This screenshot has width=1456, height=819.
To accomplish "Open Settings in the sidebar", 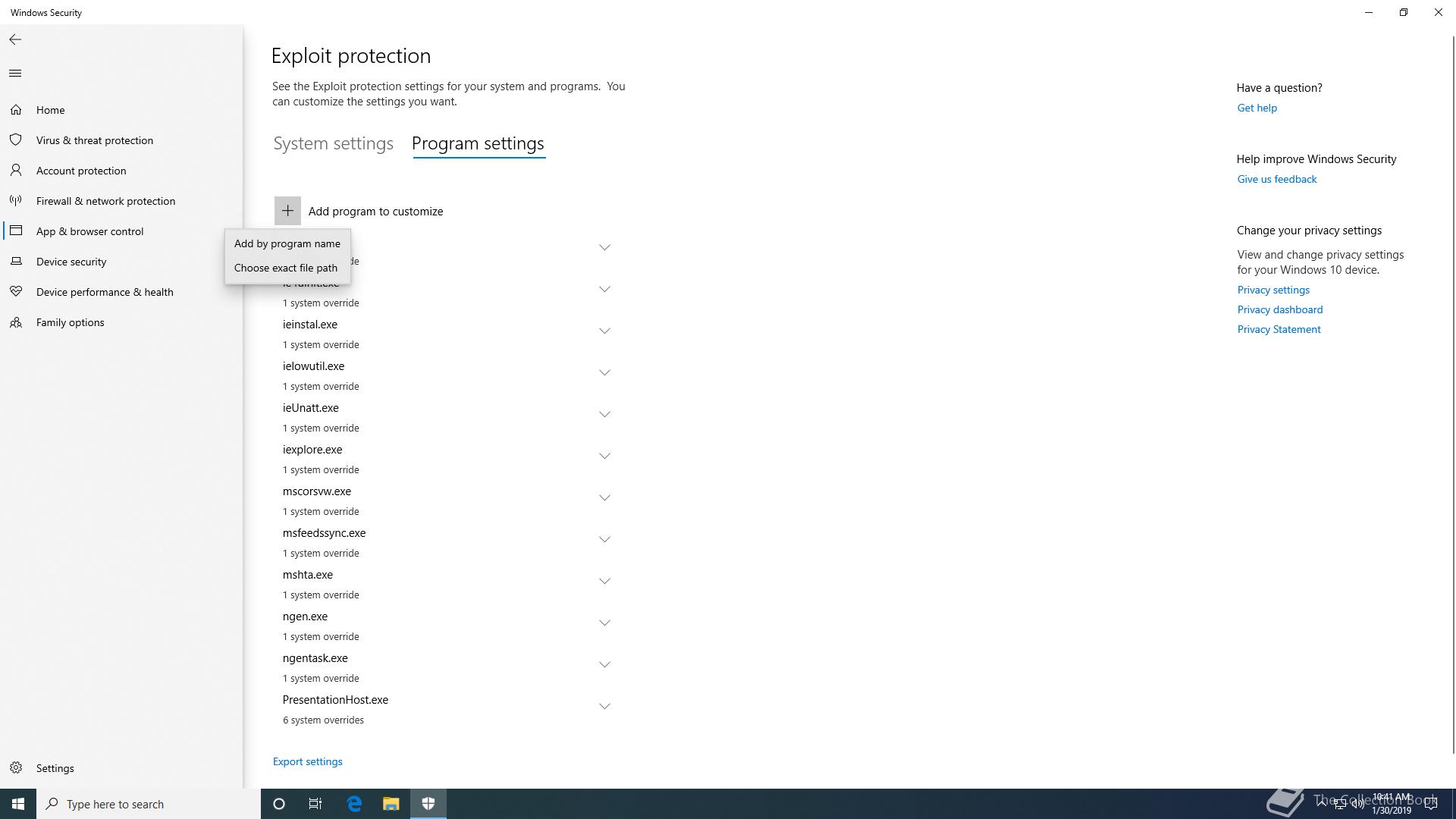I will point(55,768).
